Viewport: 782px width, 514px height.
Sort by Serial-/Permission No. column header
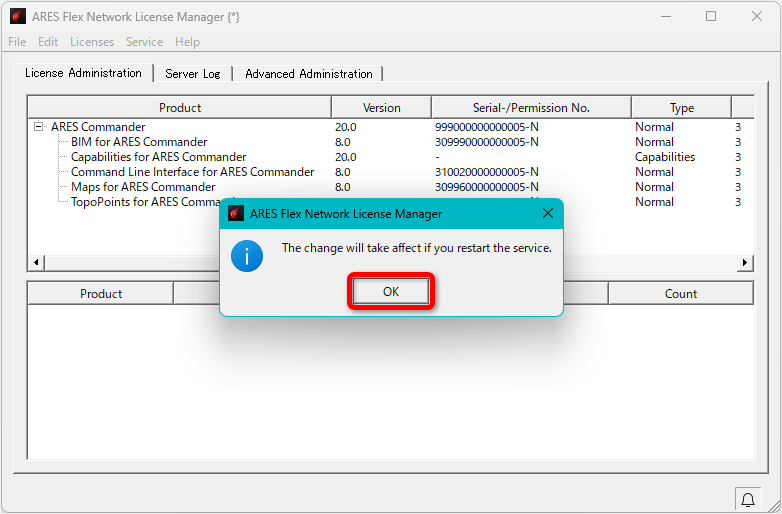coord(531,108)
